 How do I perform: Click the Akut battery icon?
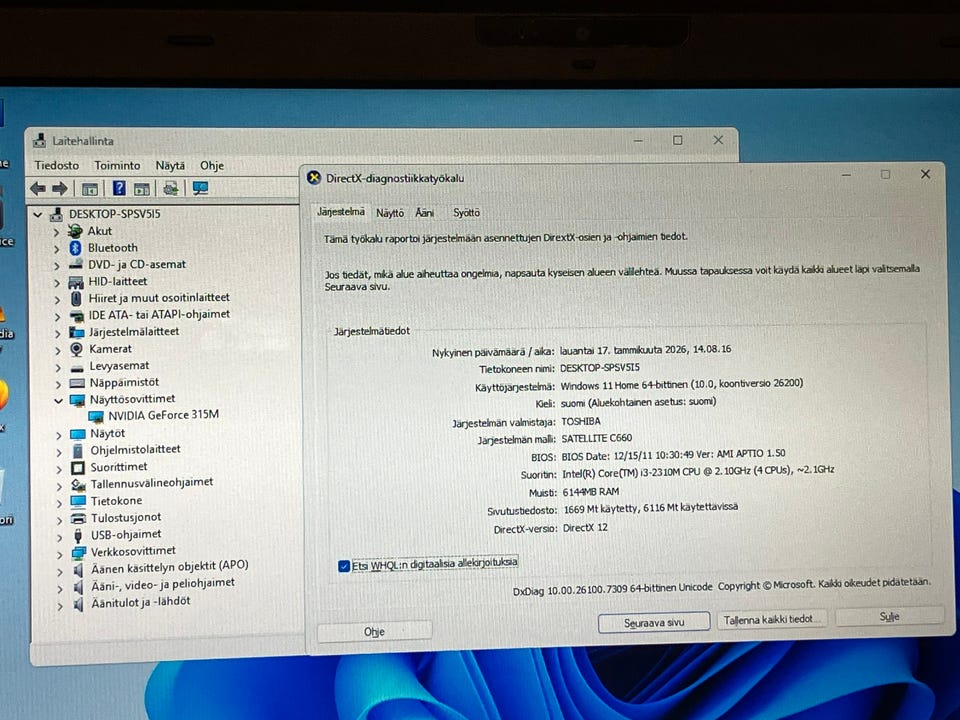(75, 231)
